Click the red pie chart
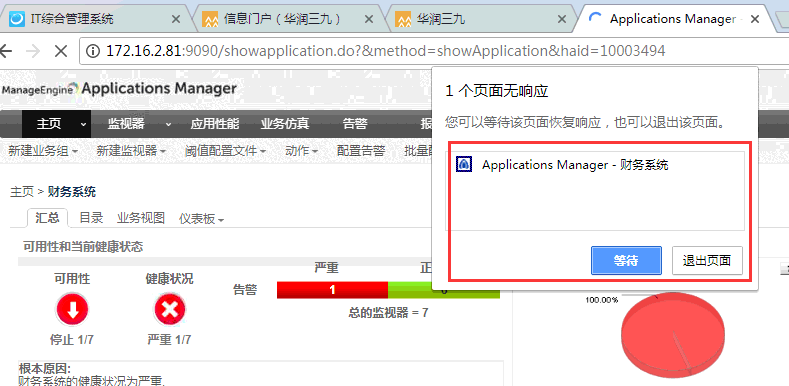The height and width of the screenshot is (386, 789). point(673,335)
